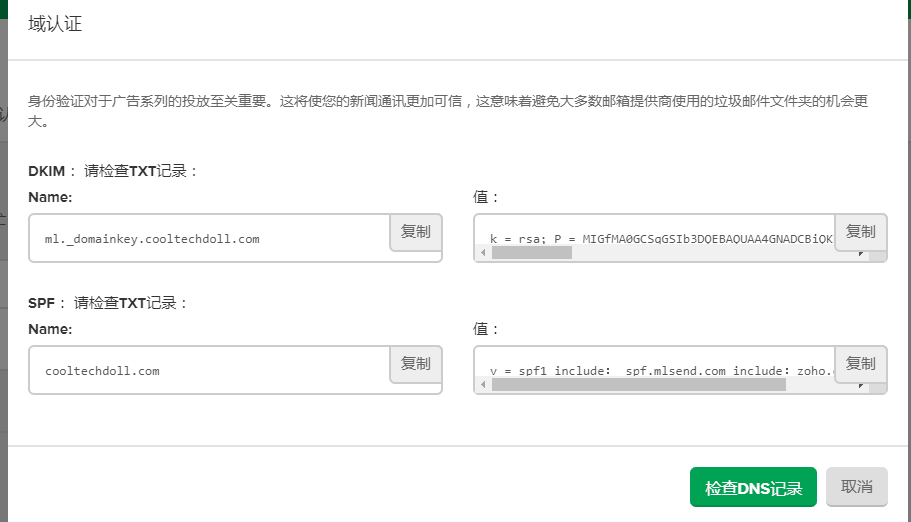Click DKIM value scrollbar left arrow
The image size is (911, 522).
point(483,253)
